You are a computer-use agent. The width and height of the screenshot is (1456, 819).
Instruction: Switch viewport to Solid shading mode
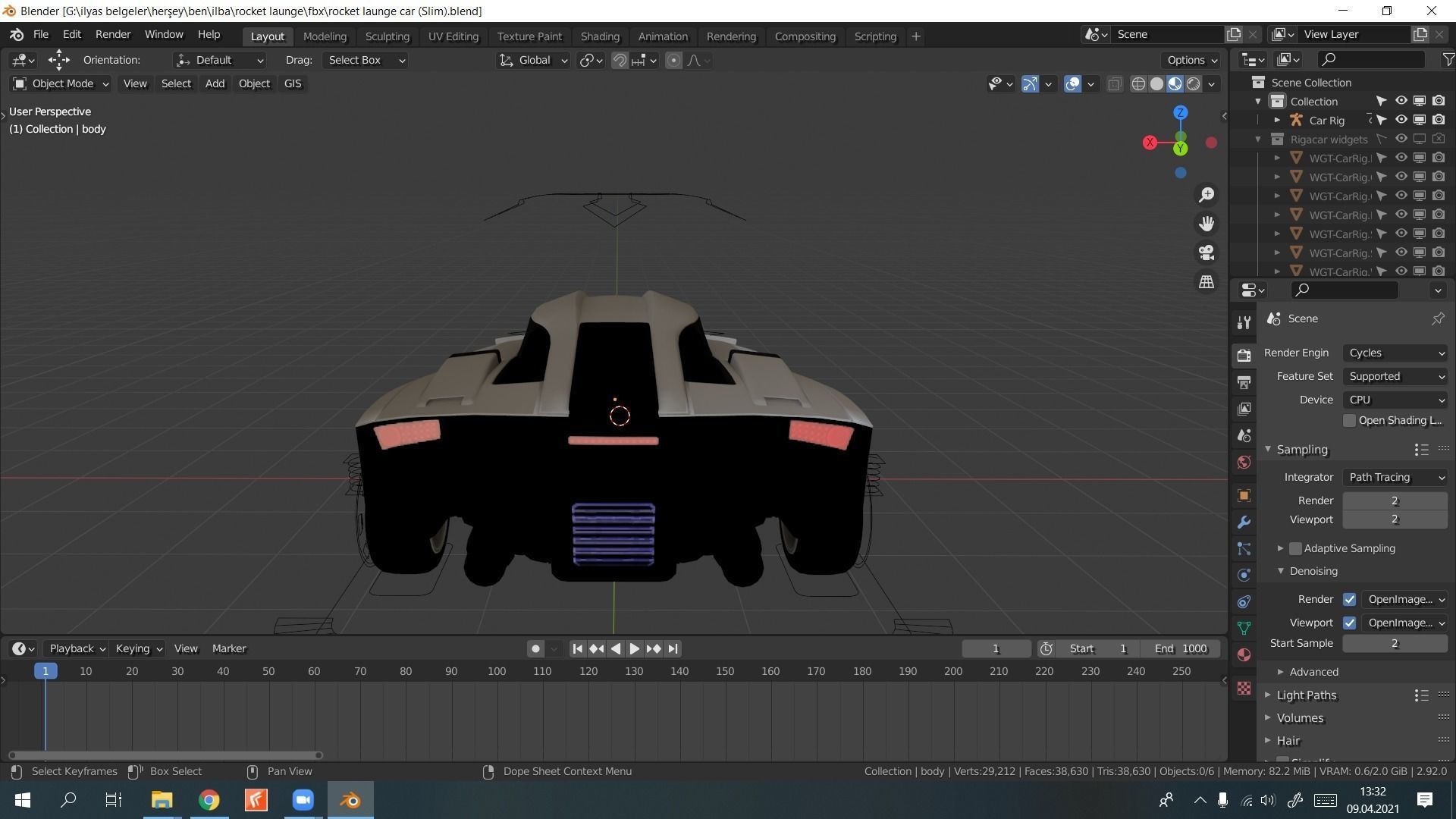[x=1156, y=83]
